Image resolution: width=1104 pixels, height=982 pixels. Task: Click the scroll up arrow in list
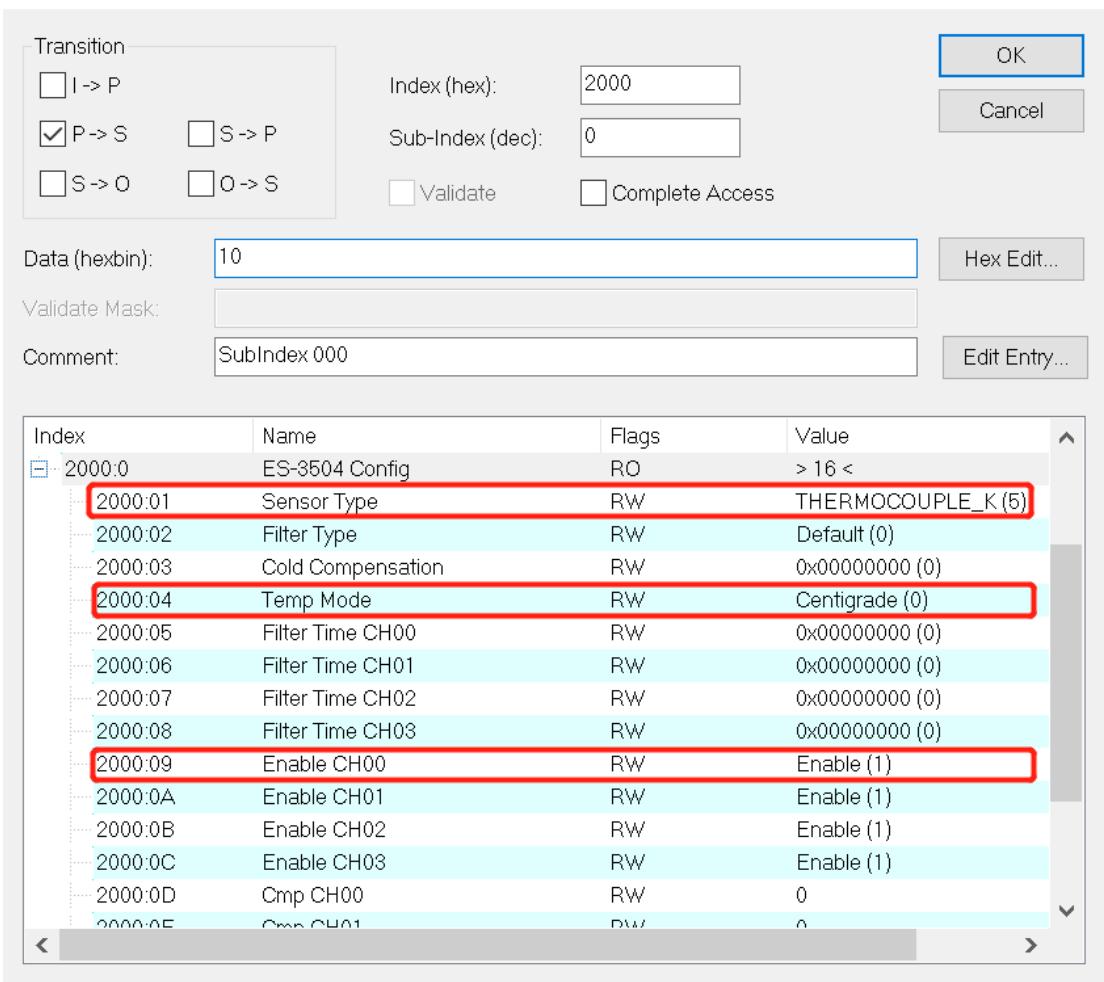[x=1066, y=438]
